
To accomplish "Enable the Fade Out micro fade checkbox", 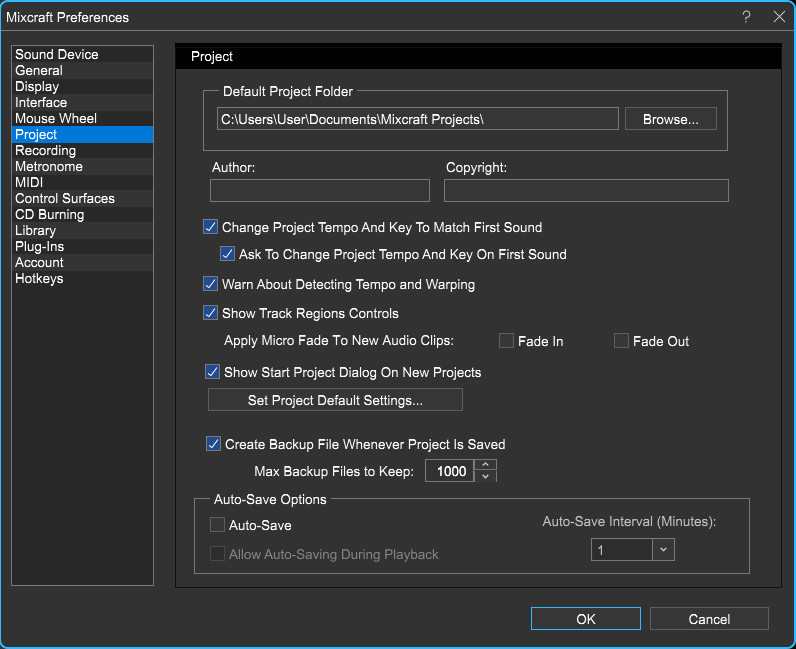I will pos(621,340).
